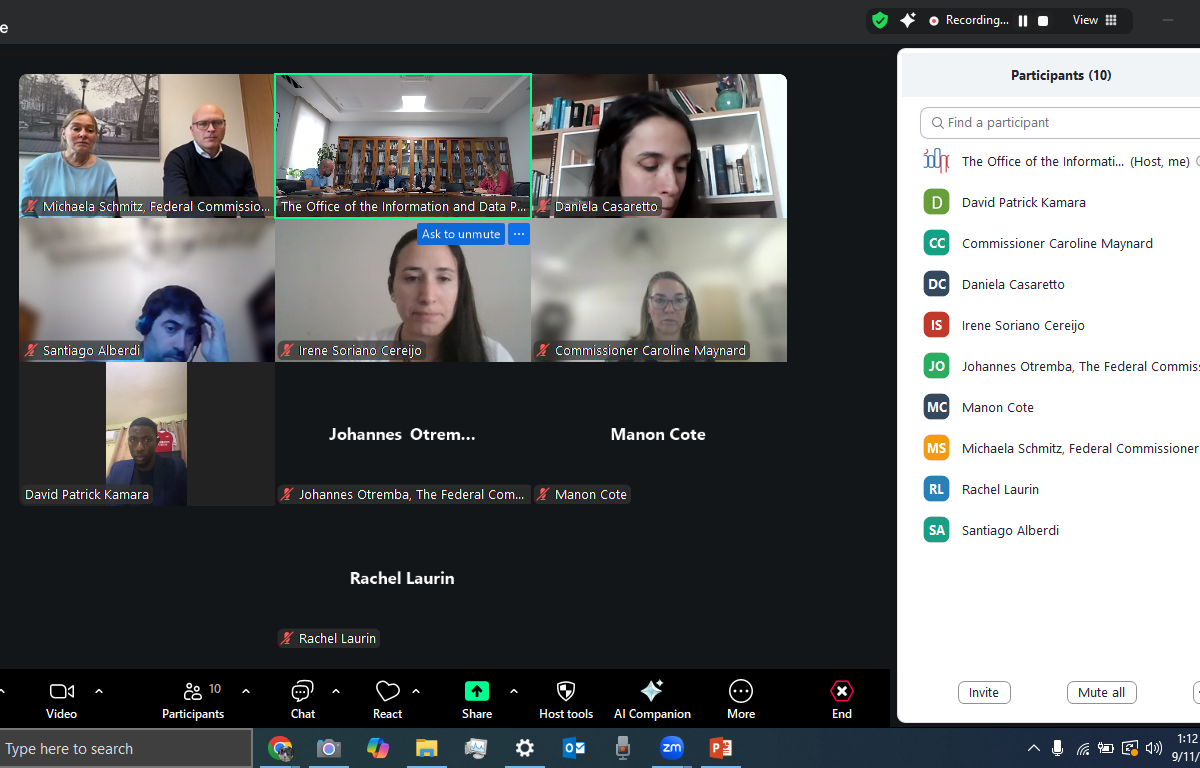
Task: Toggle the Video camera on or off
Action: pos(62,692)
